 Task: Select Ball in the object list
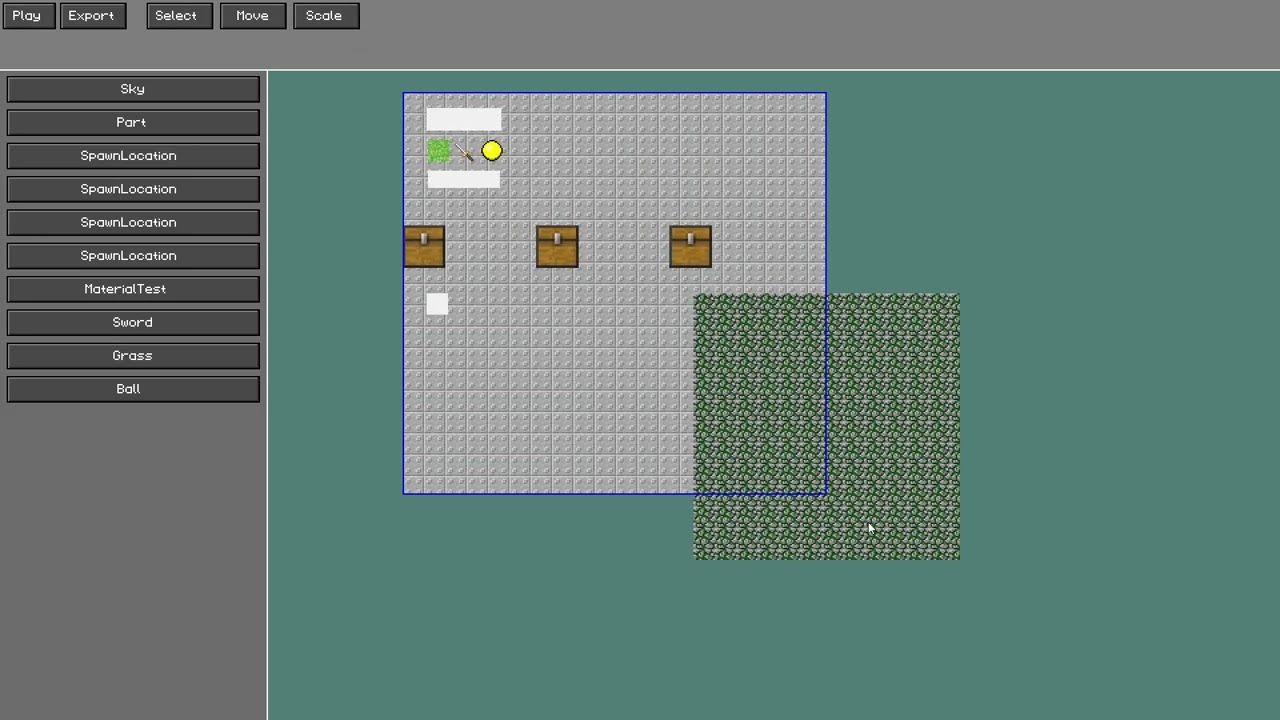(133, 390)
